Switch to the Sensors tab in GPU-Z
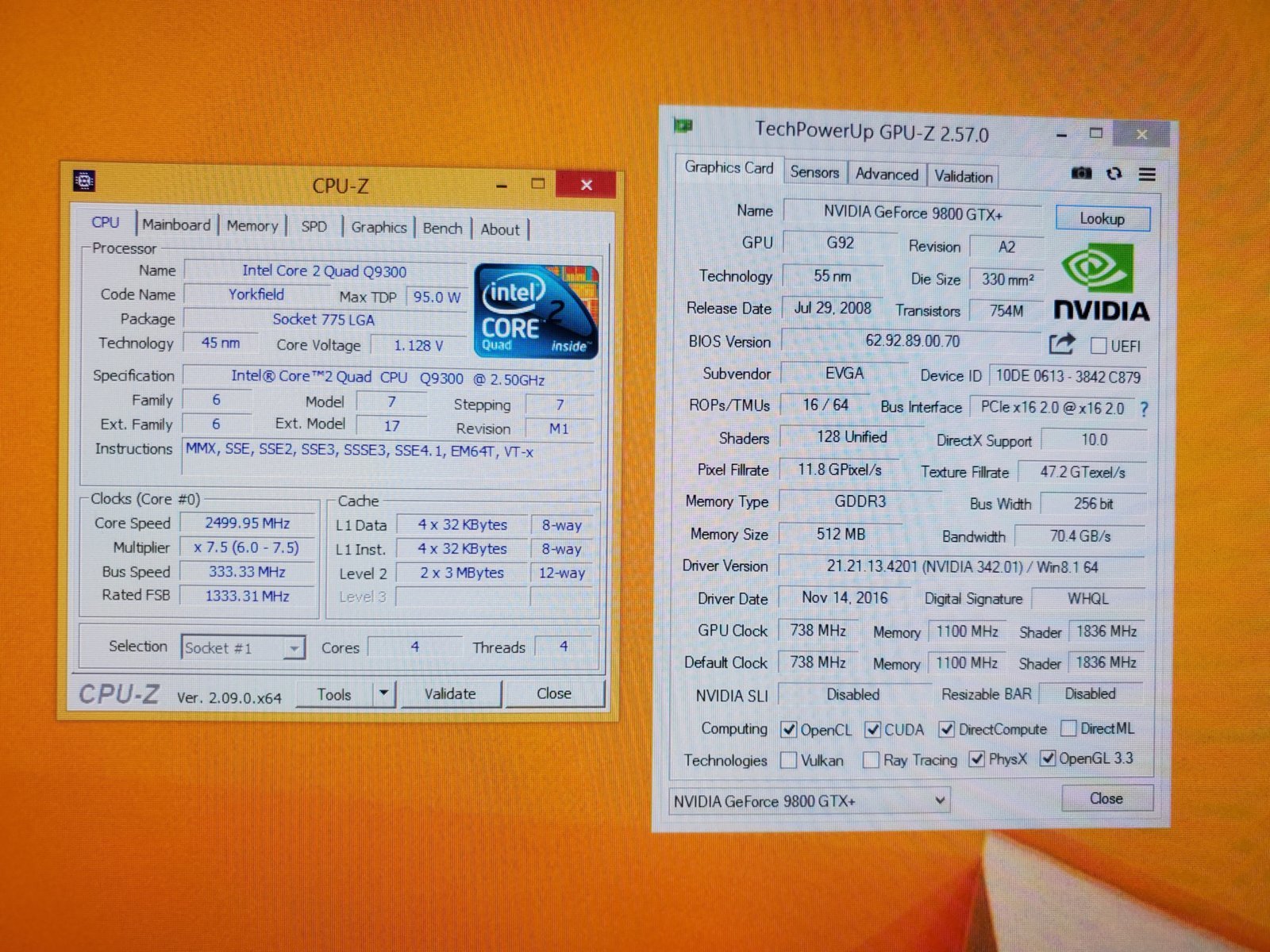The width and height of the screenshot is (1270, 952). 814,172
